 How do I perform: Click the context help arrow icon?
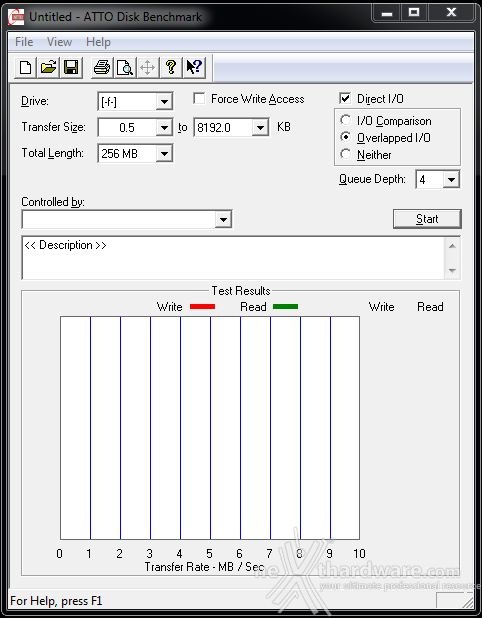pos(194,67)
